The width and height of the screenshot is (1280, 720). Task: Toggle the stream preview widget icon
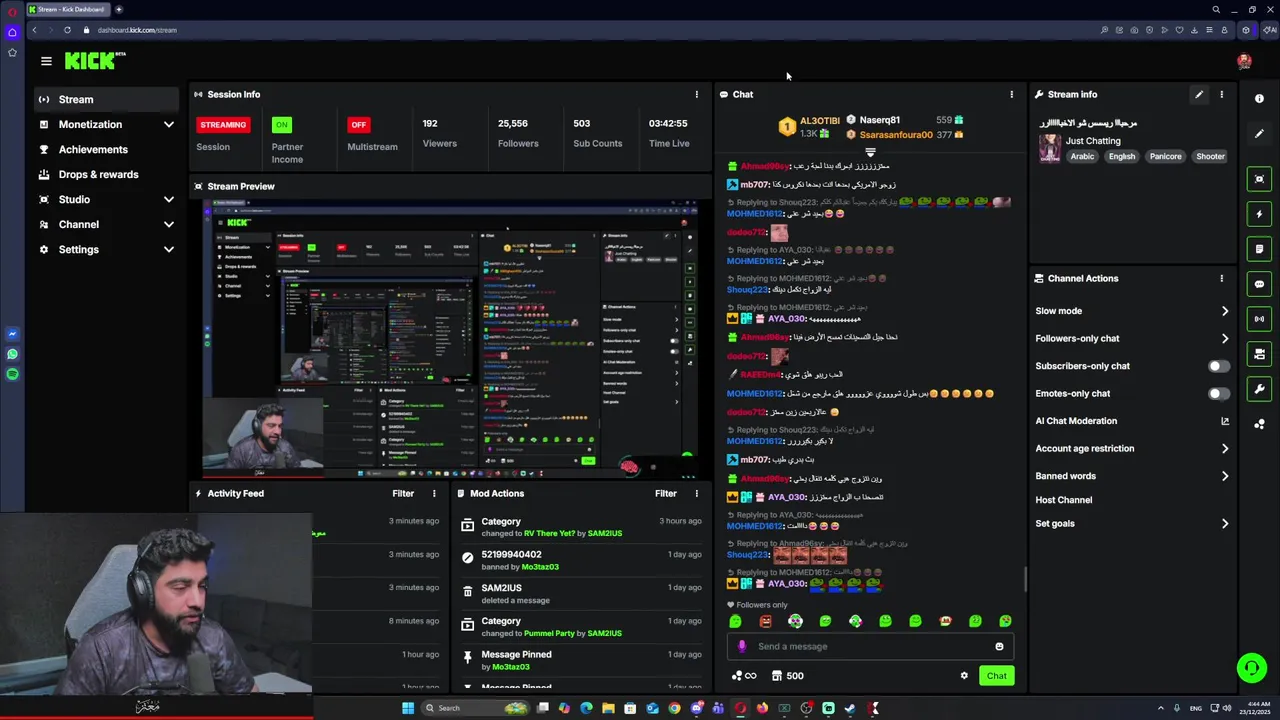click(x=1259, y=179)
